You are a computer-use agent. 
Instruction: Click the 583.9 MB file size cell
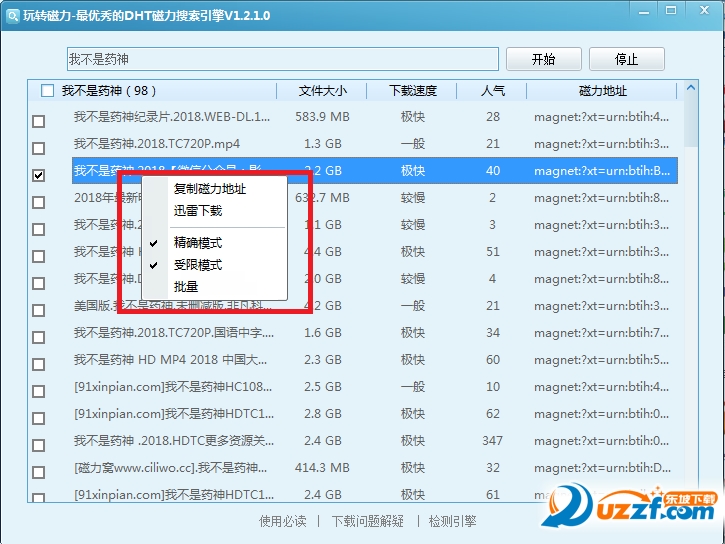(322, 117)
